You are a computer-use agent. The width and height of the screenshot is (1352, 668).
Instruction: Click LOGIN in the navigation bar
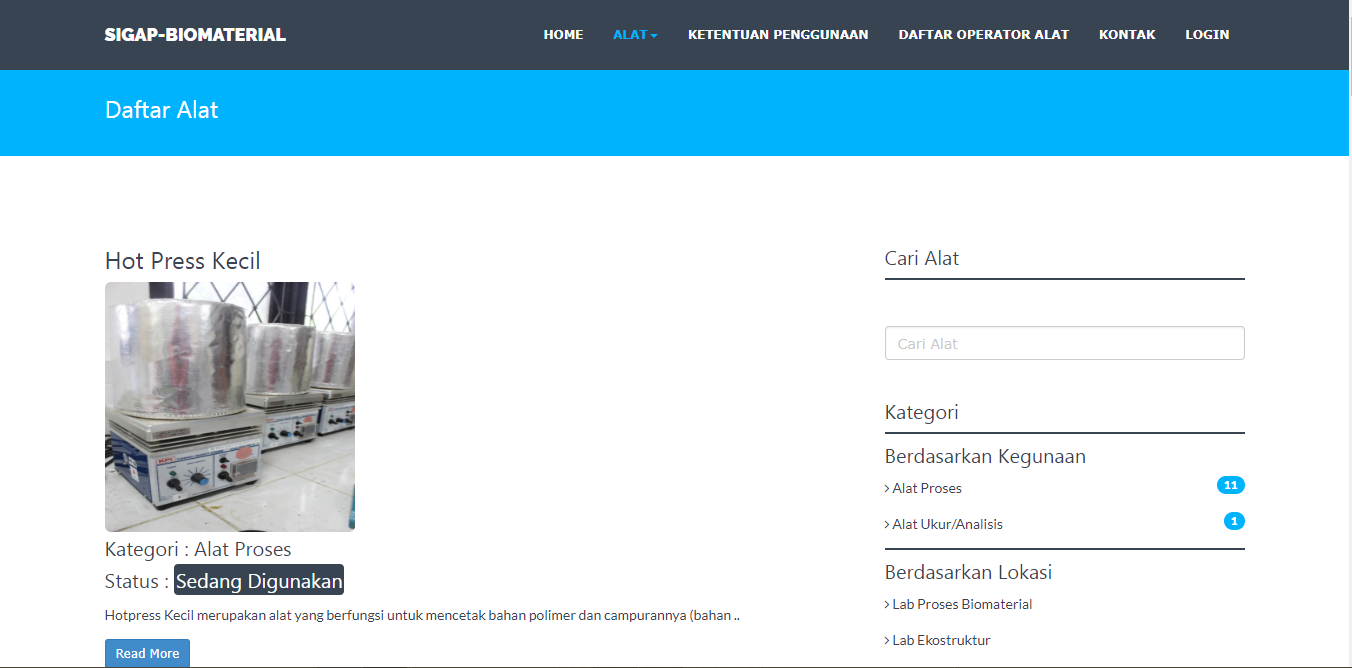[x=1207, y=35]
